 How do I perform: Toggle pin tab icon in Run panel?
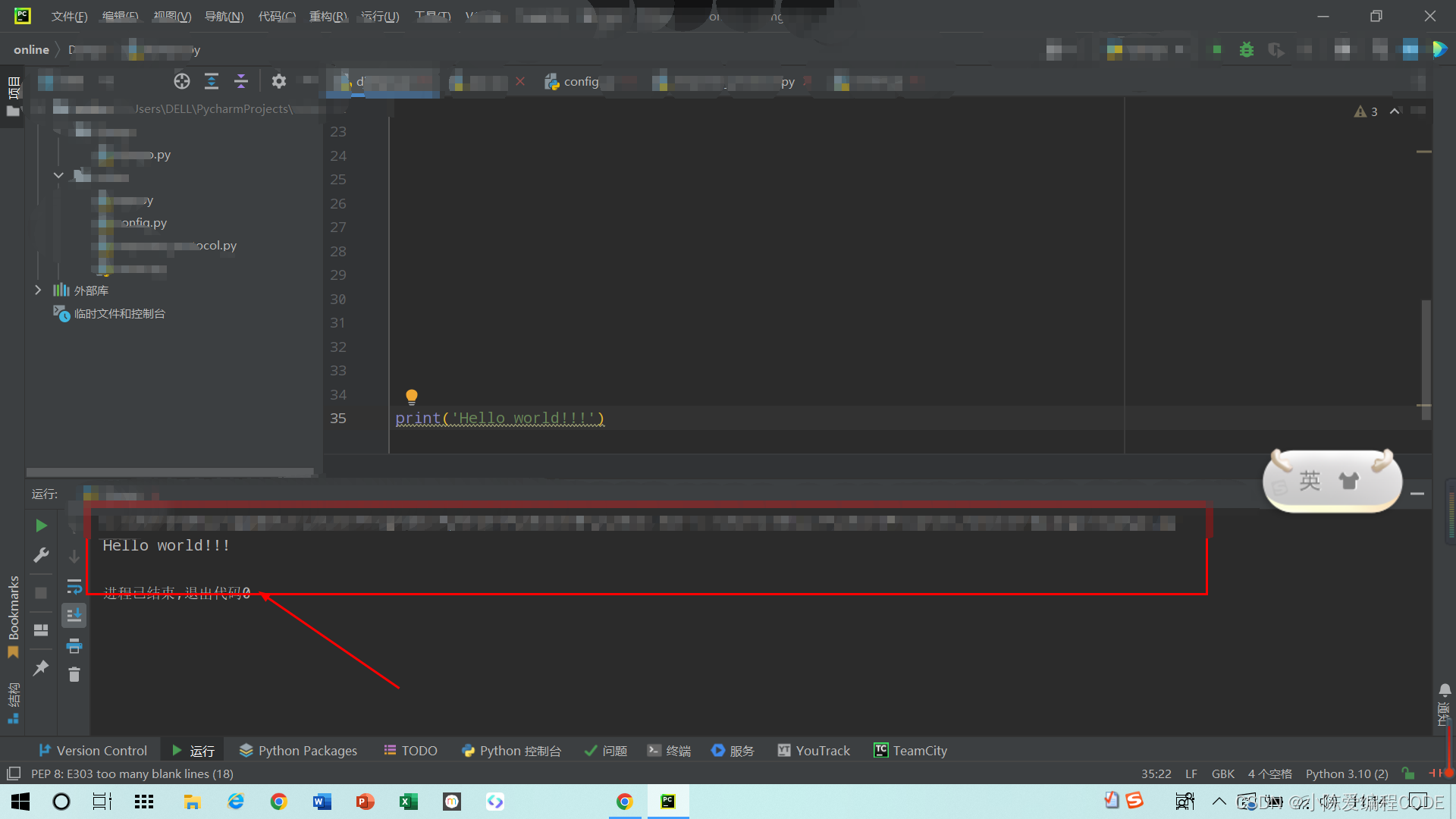(x=41, y=668)
